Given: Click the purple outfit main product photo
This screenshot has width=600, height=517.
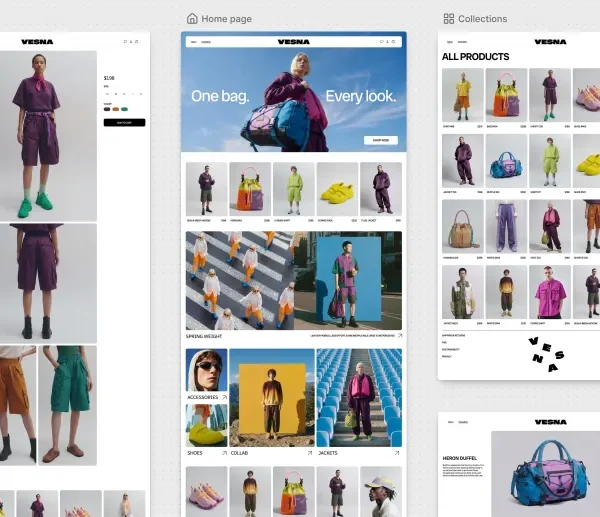Looking at the screenshot, I should pyautogui.click(x=48, y=136).
